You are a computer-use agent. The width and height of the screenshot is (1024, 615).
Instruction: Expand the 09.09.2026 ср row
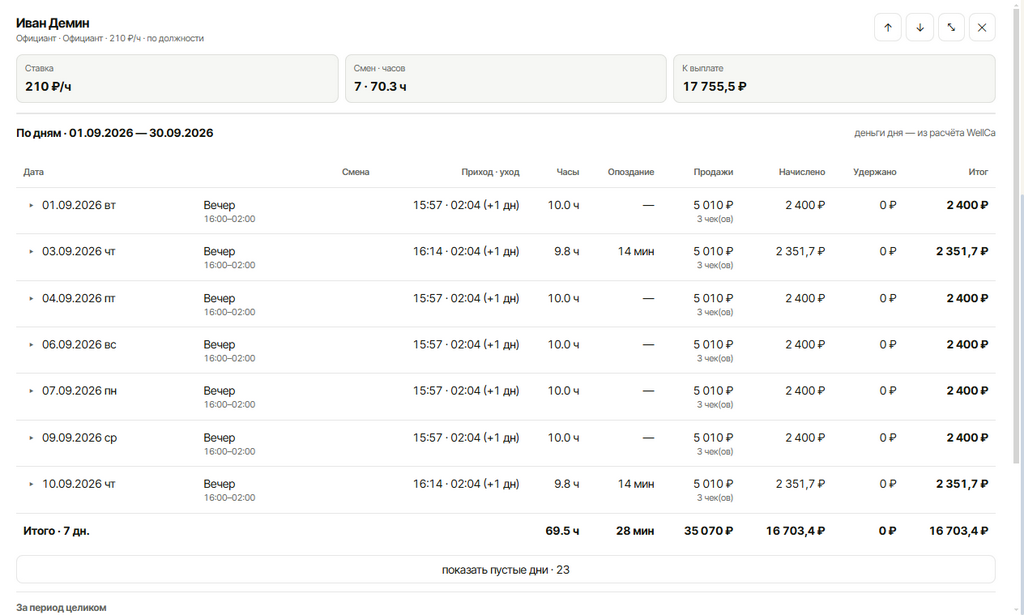(x=31, y=438)
